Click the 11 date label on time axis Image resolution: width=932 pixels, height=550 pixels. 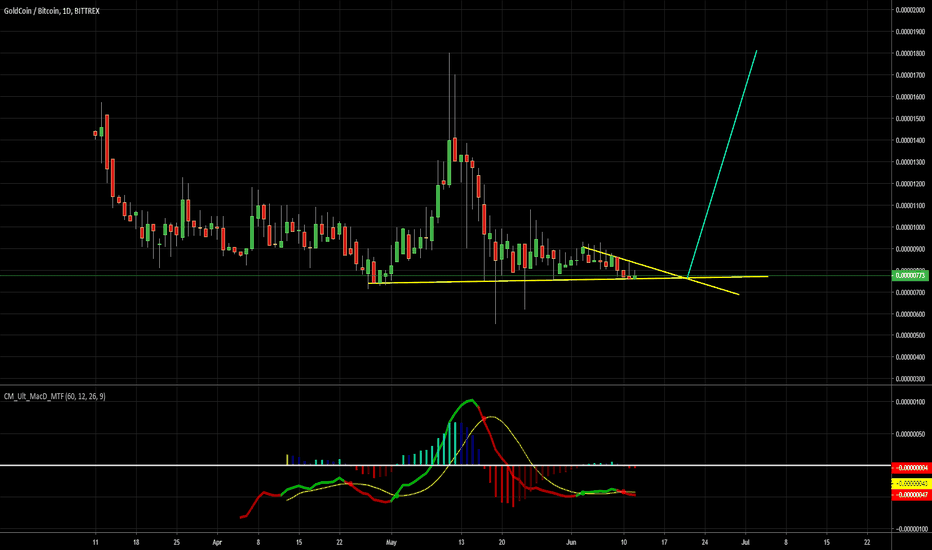[x=95, y=542]
